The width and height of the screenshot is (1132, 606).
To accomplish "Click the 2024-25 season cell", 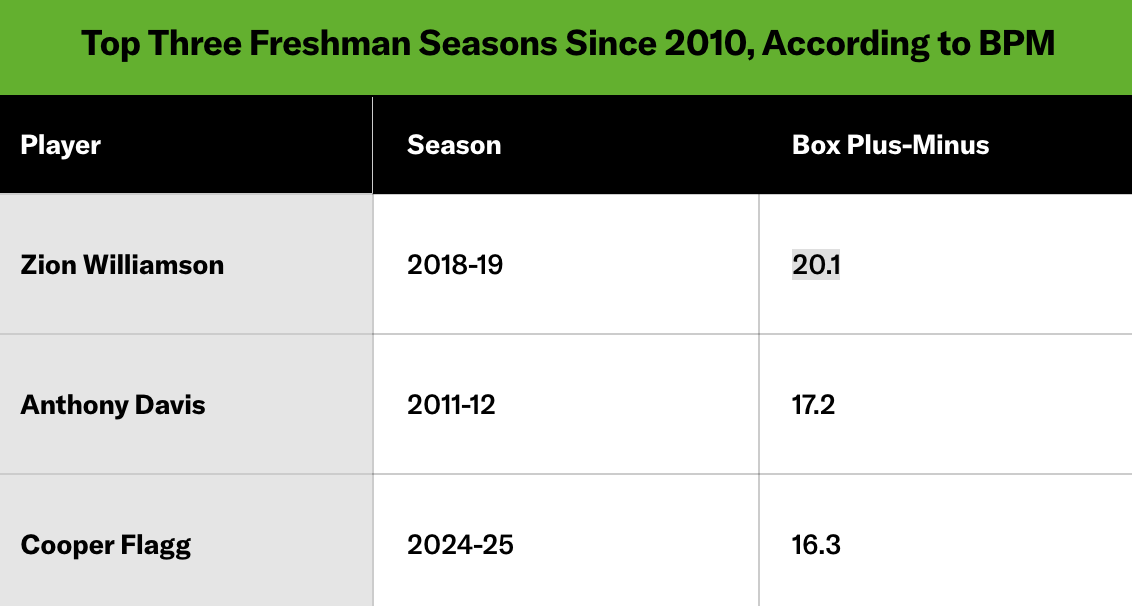I will [461, 545].
